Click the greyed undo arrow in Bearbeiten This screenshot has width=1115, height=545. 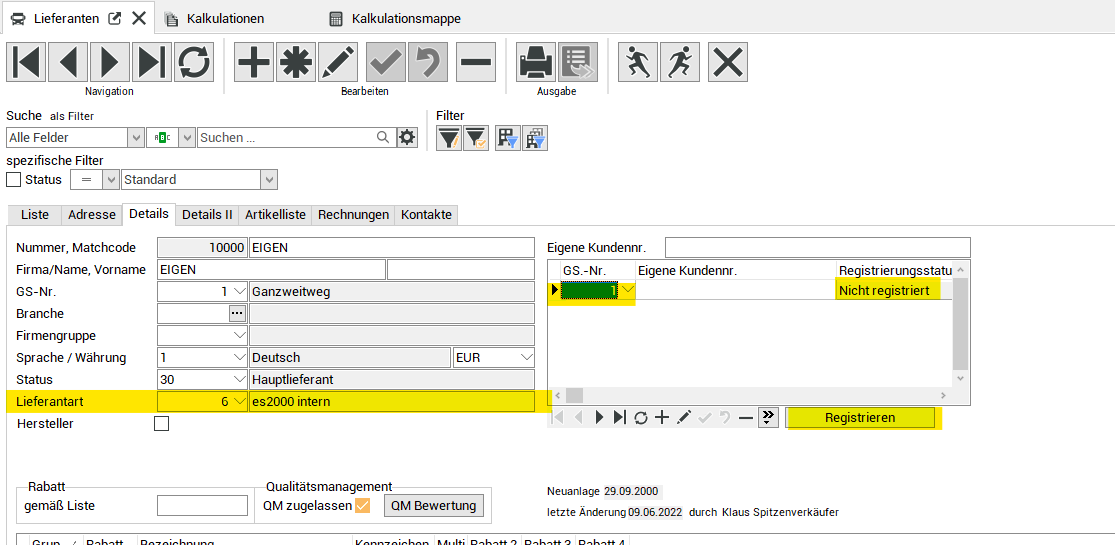point(428,62)
